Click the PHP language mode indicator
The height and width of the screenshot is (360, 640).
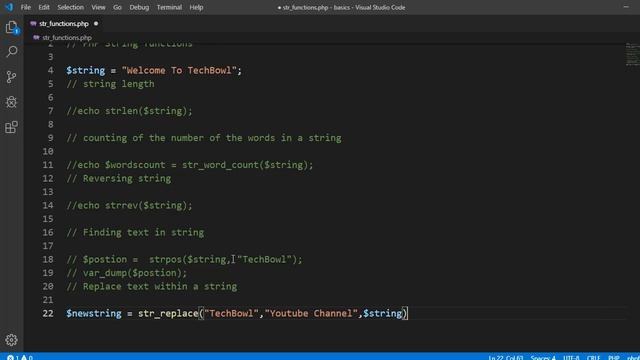pyautogui.click(x=614, y=357)
